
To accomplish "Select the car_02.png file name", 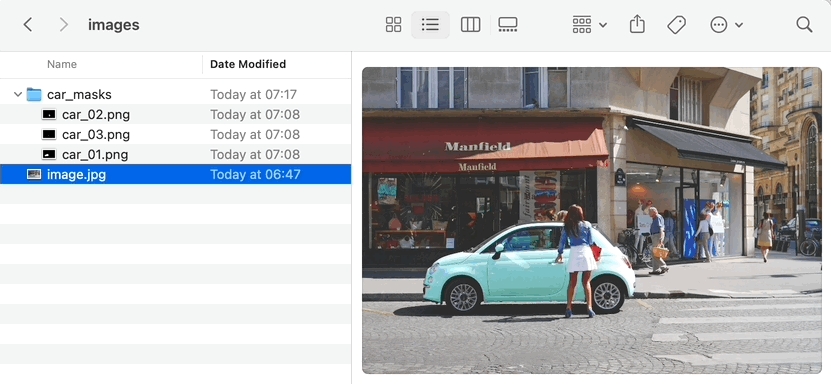I will click(96, 114).
